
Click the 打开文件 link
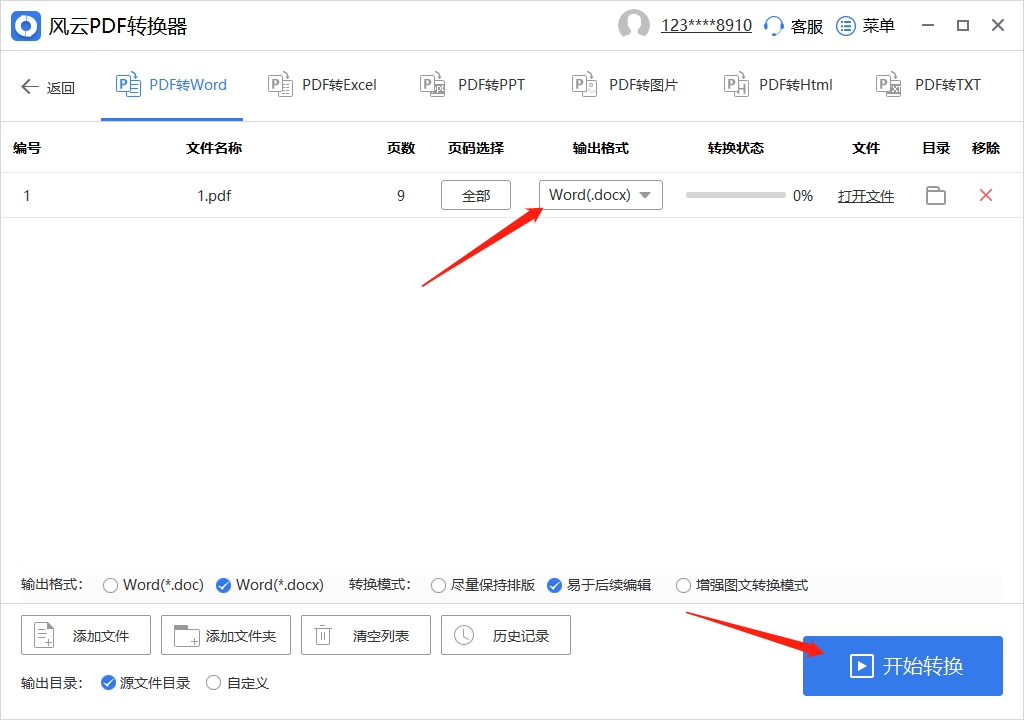866,196
